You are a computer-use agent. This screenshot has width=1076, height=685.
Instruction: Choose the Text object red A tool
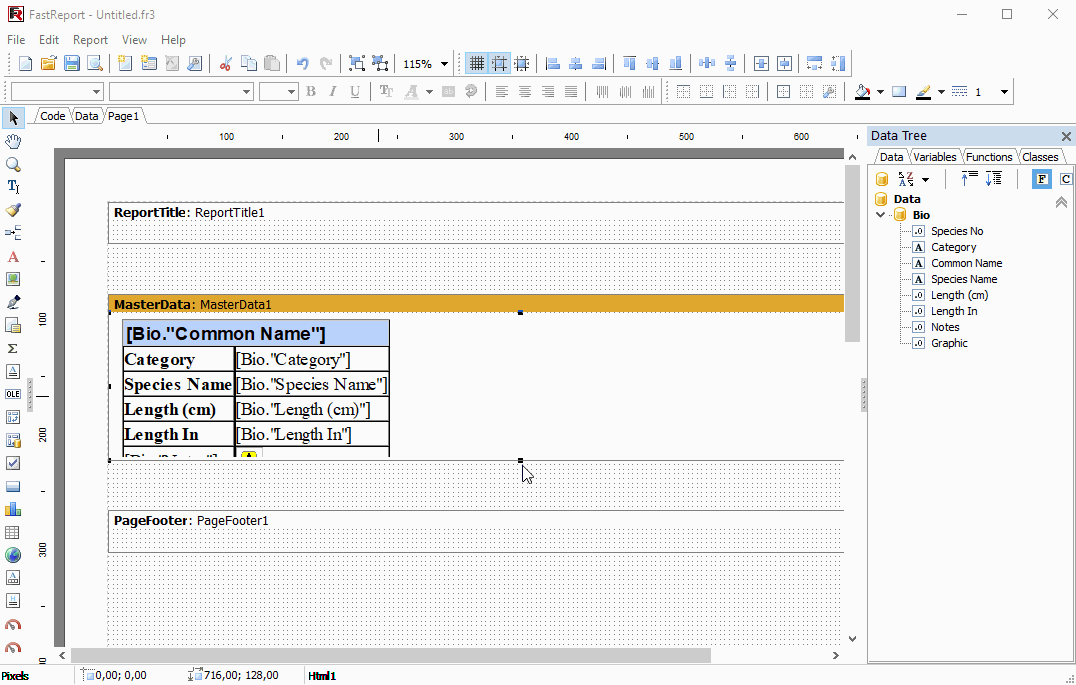pos(13,257)
